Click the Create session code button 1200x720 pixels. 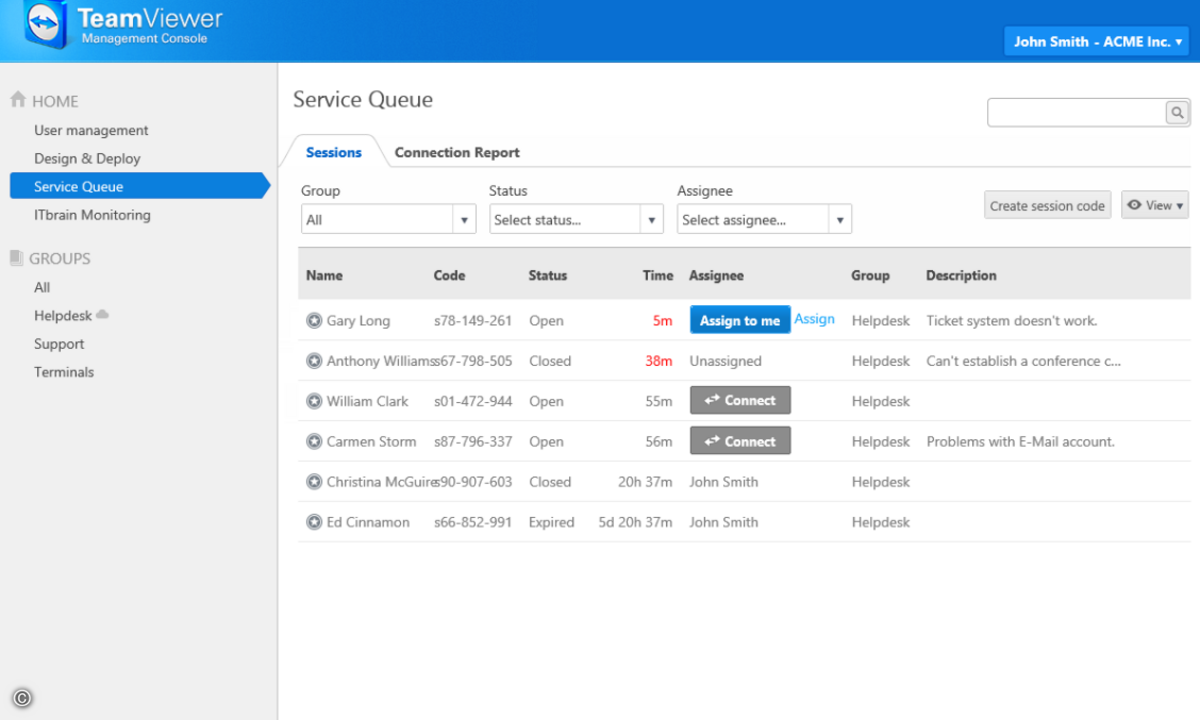1047,205
